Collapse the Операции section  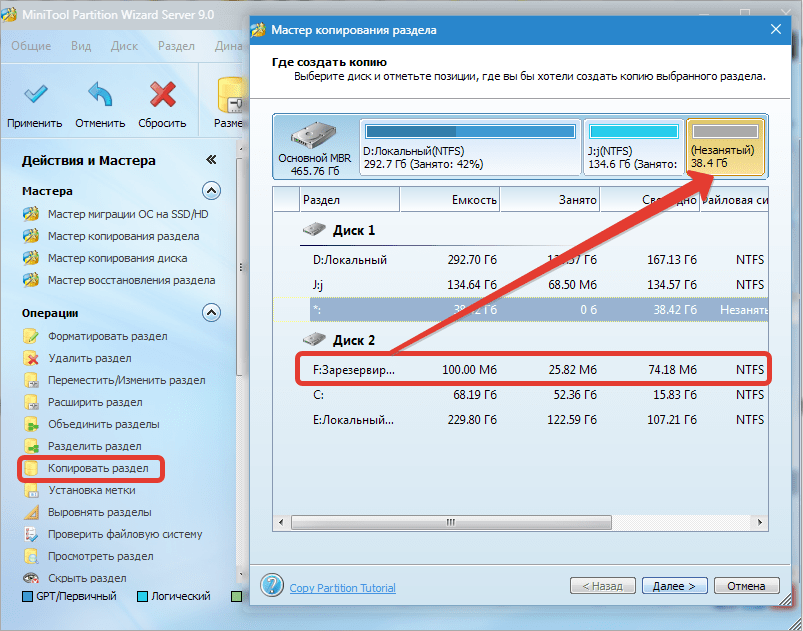(211, 312)
